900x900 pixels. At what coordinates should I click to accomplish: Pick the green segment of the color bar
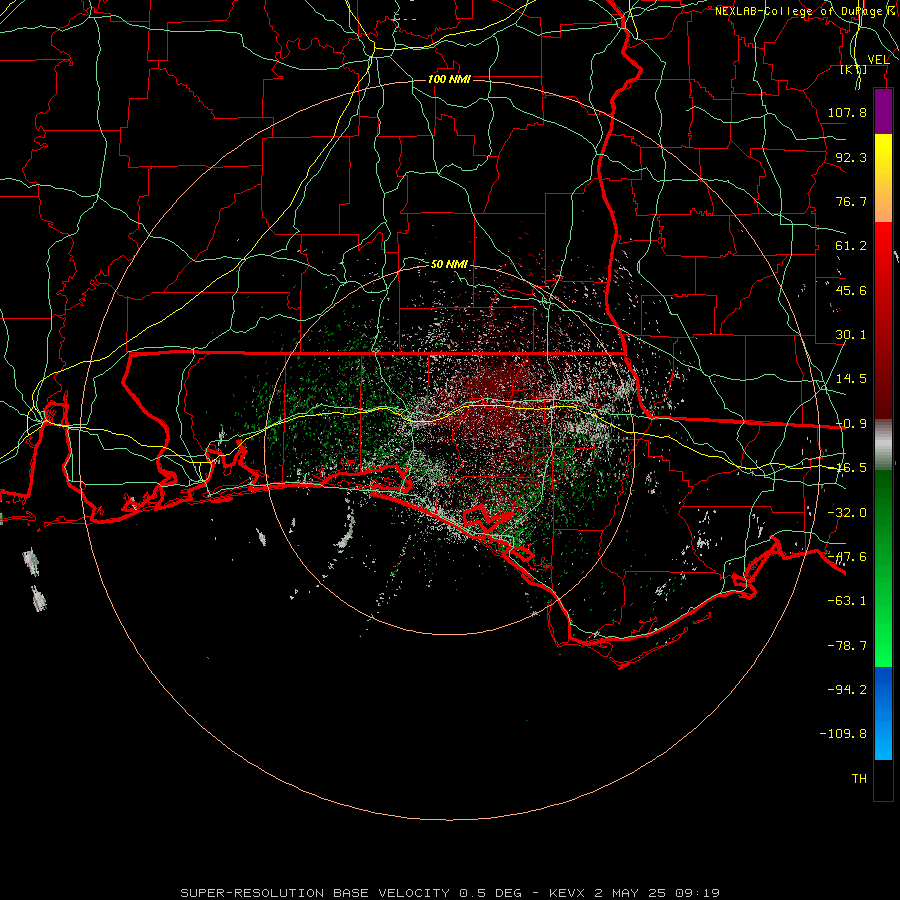tap(883, 568)
